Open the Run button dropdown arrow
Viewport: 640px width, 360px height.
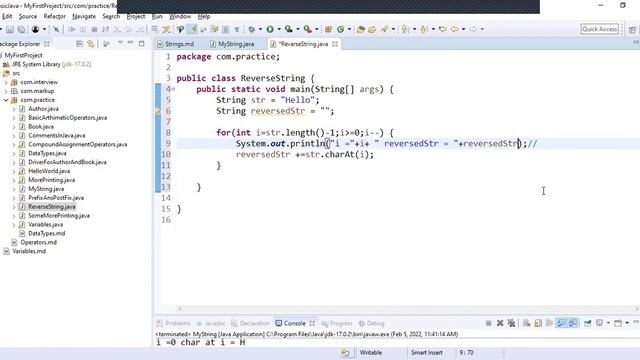point(279,29)
